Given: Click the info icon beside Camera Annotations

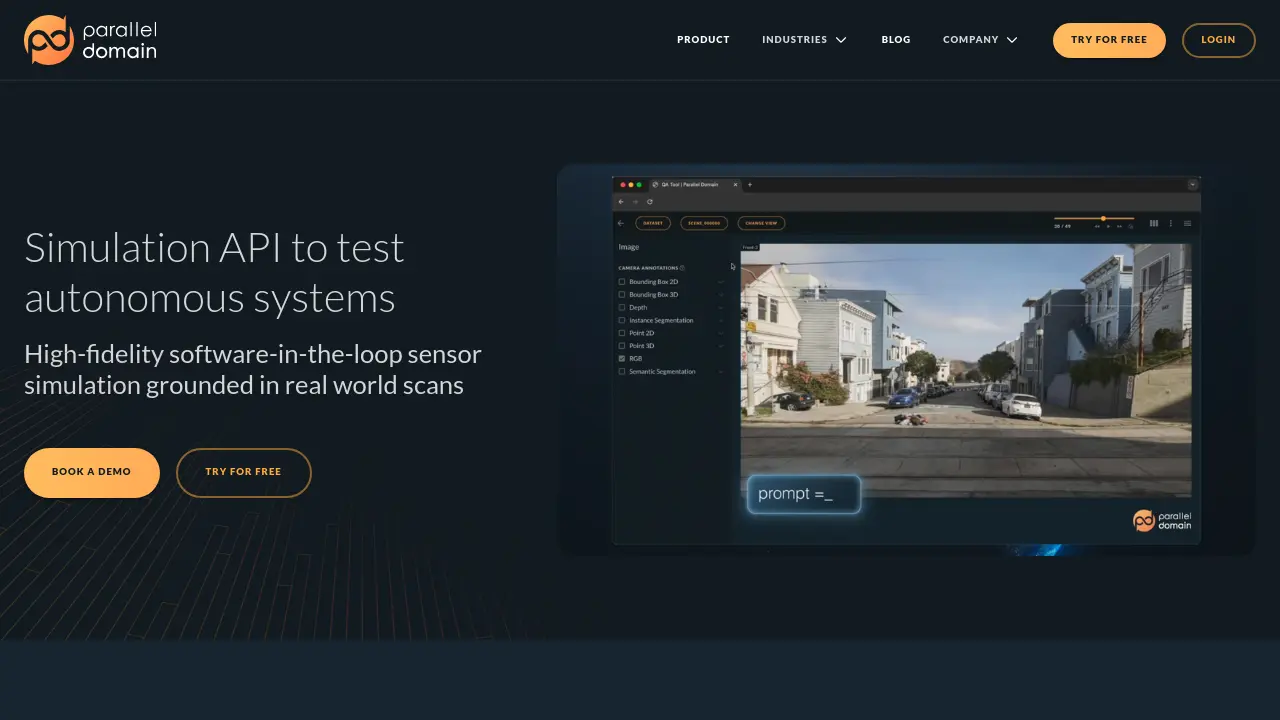Looking at the screenshot, I should pyautogui.click(x=682, y=268).
